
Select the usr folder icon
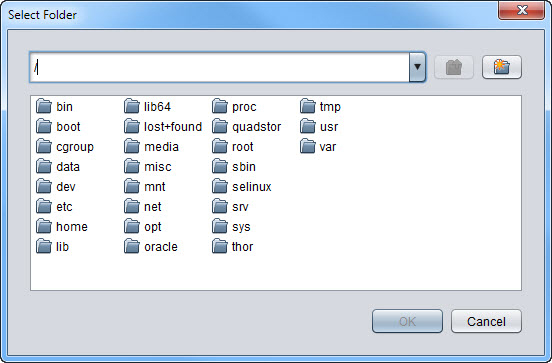tap(308, 126)
